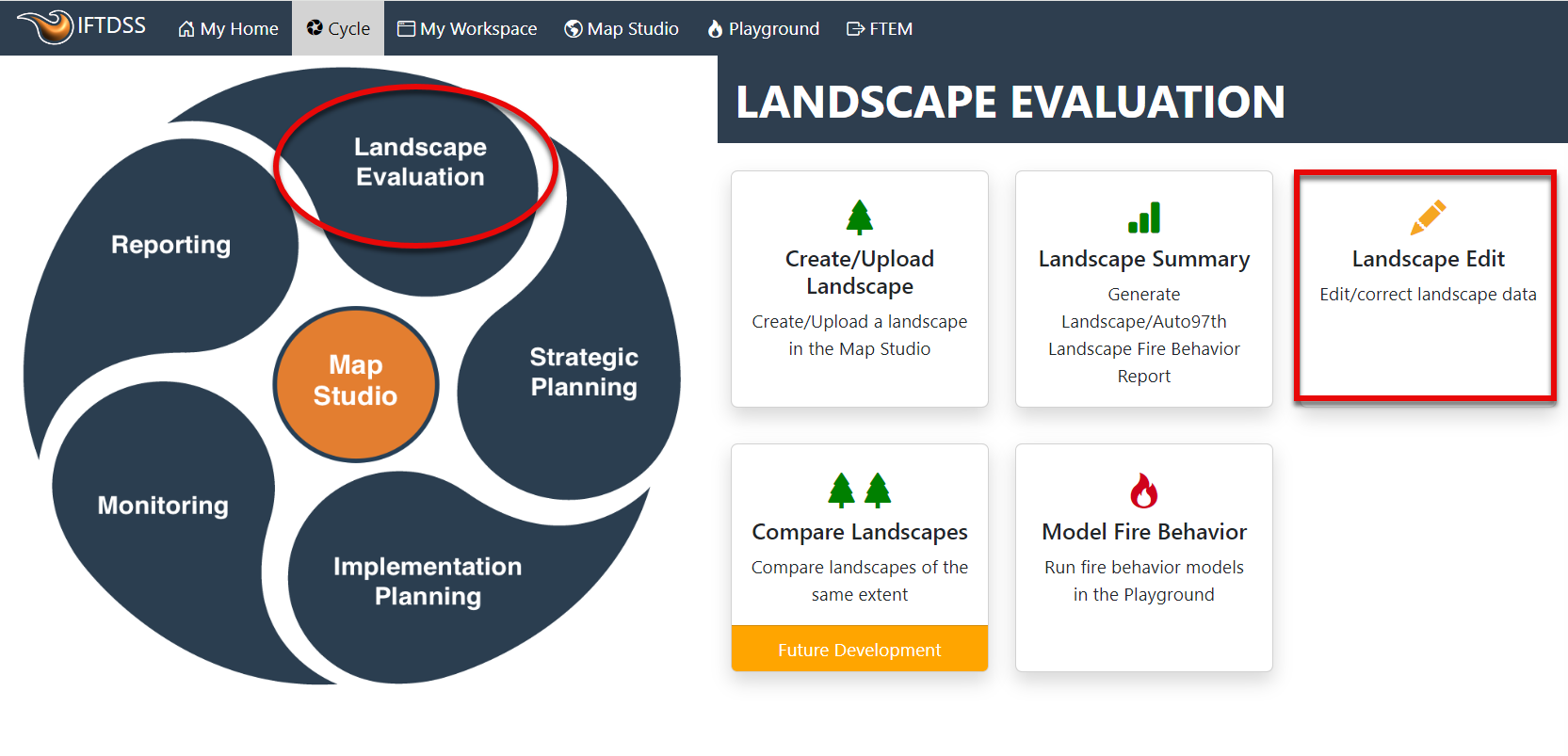Click the flame icon beside Playground
Image resolution: width=1568 pixels, height=756 pixels.
[x=715, y=29]
